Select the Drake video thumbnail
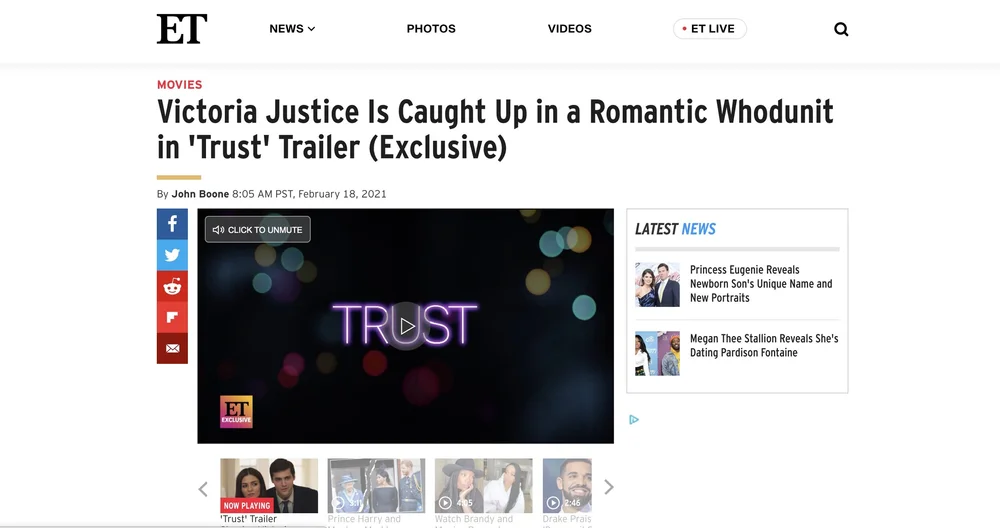1000x528 pixels. tap(567, 486)
